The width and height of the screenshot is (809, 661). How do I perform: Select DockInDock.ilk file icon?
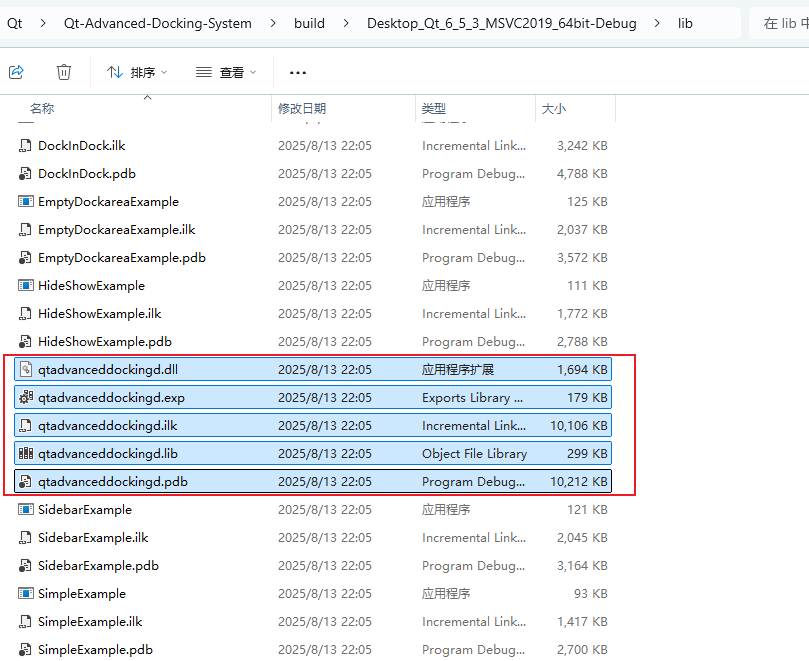tap(25, 146)
